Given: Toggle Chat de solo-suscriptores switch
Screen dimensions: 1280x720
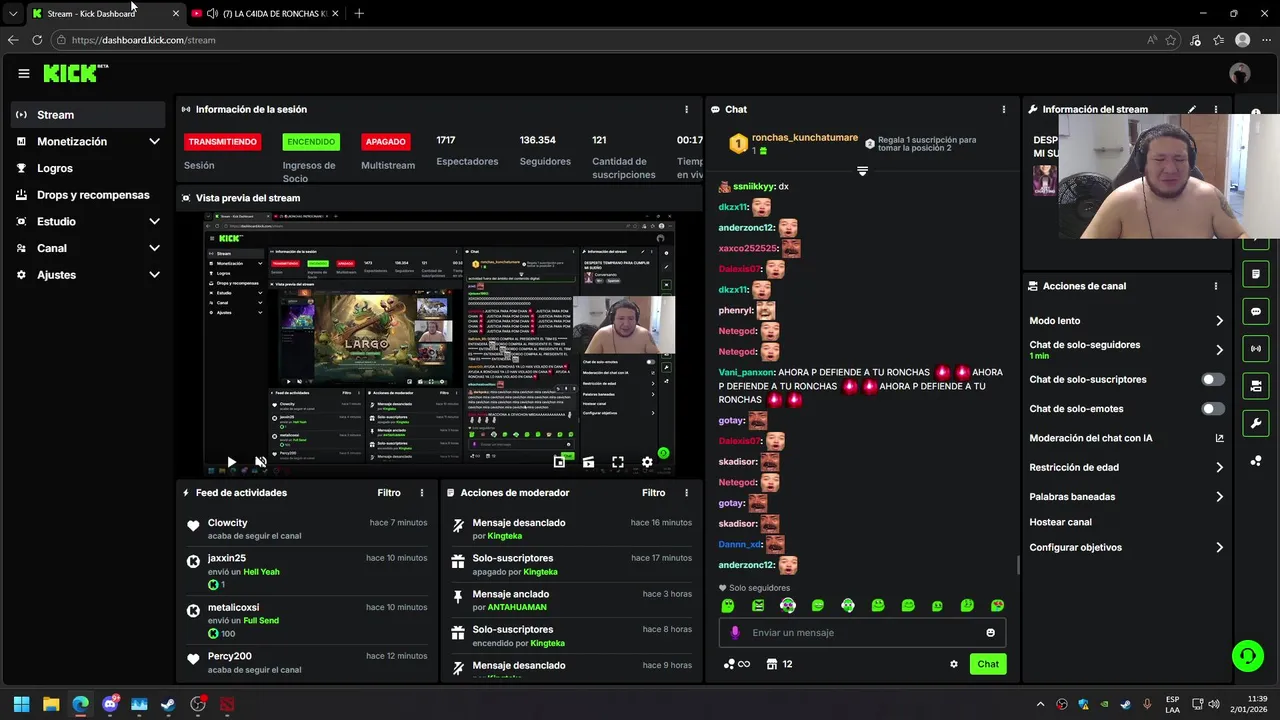Looking at the screenshot, I should coord(1213,380).
